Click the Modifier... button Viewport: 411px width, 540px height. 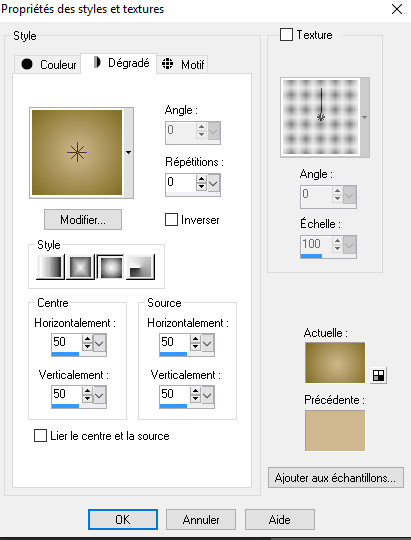click(83, 220)
